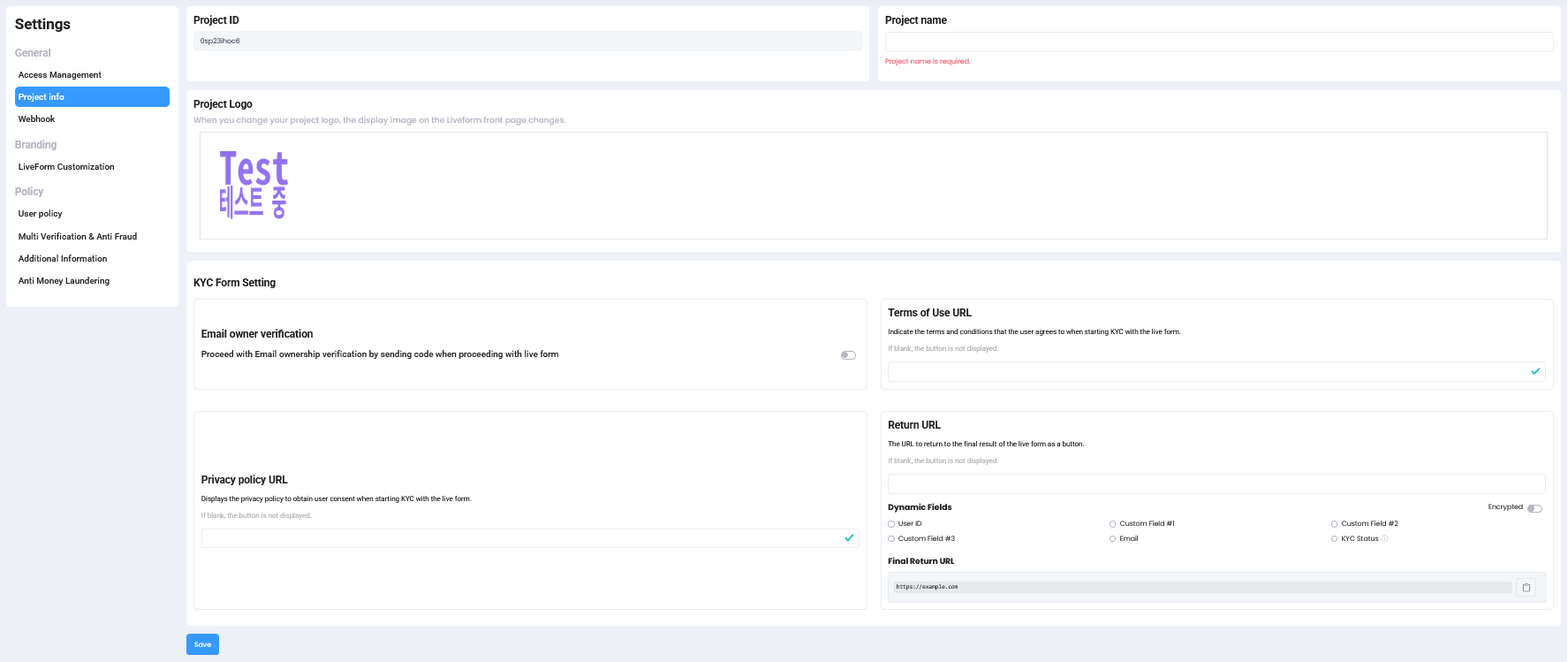Image resolution: width=1568 pixels, height=662 pixels.
Task: Click the Privacy policy URL checkmark icon
Action: point(849,537)
